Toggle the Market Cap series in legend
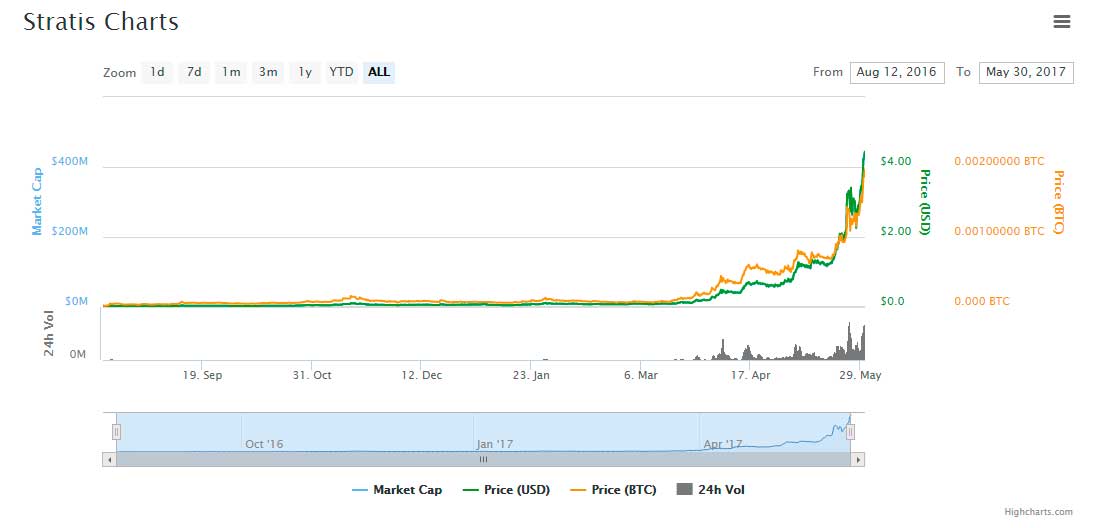 tap(397, 490)
